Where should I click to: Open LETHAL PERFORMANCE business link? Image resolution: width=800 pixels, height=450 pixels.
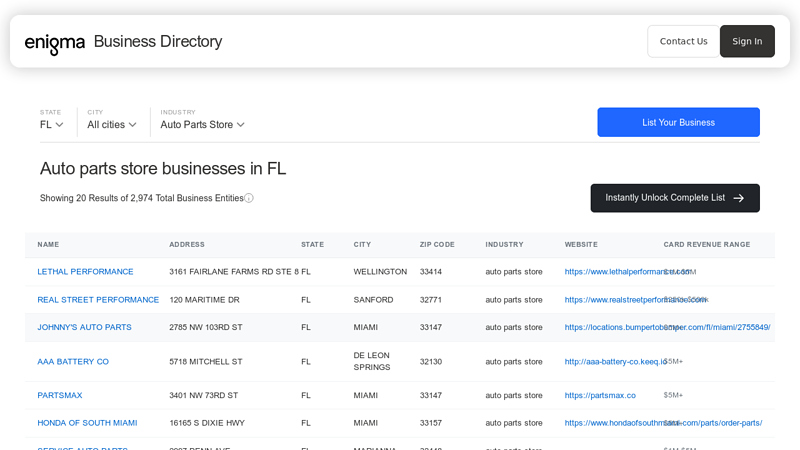85,271
